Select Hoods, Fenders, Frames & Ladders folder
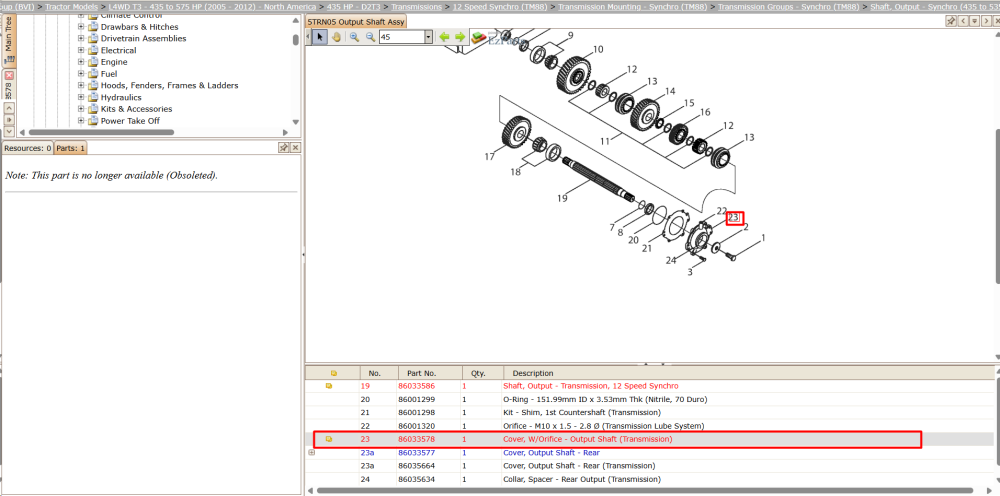This screenshot has height=496, width=1000. point(170,85)
